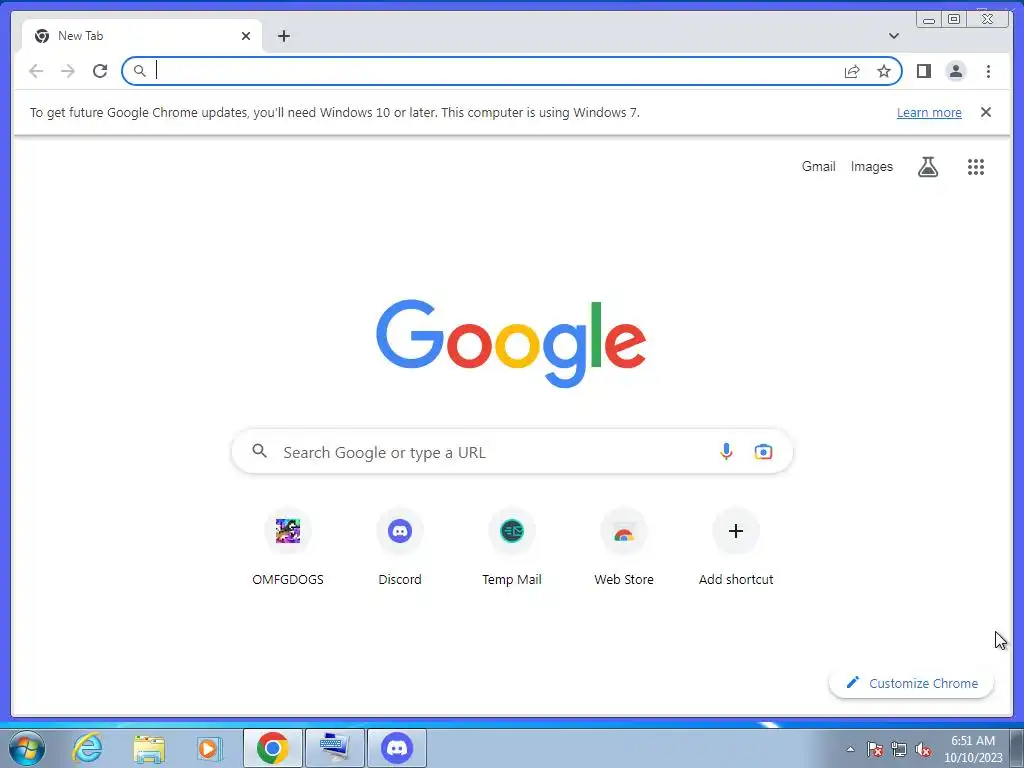This screenshot has width=1024, height=768.
Task: Dismiss the Windows 7 update infobar
Action: click(x=985, y=112)
